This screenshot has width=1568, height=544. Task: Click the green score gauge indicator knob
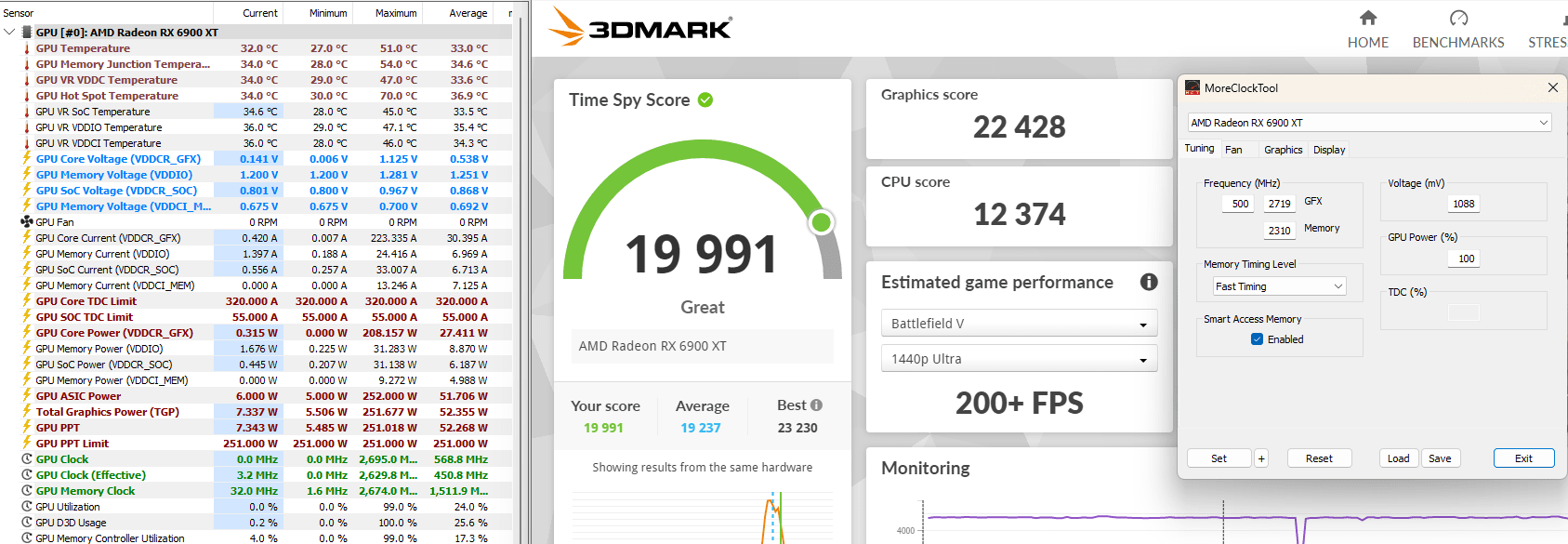(821, 222)
